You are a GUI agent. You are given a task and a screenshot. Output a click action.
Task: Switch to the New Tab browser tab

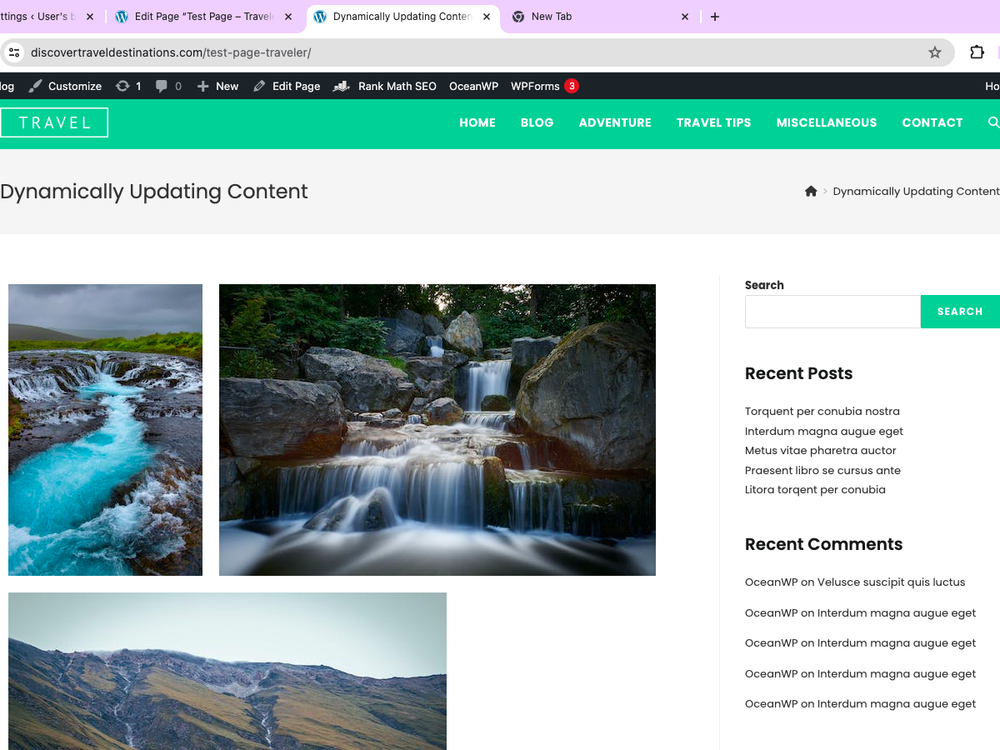click(553, 16)
